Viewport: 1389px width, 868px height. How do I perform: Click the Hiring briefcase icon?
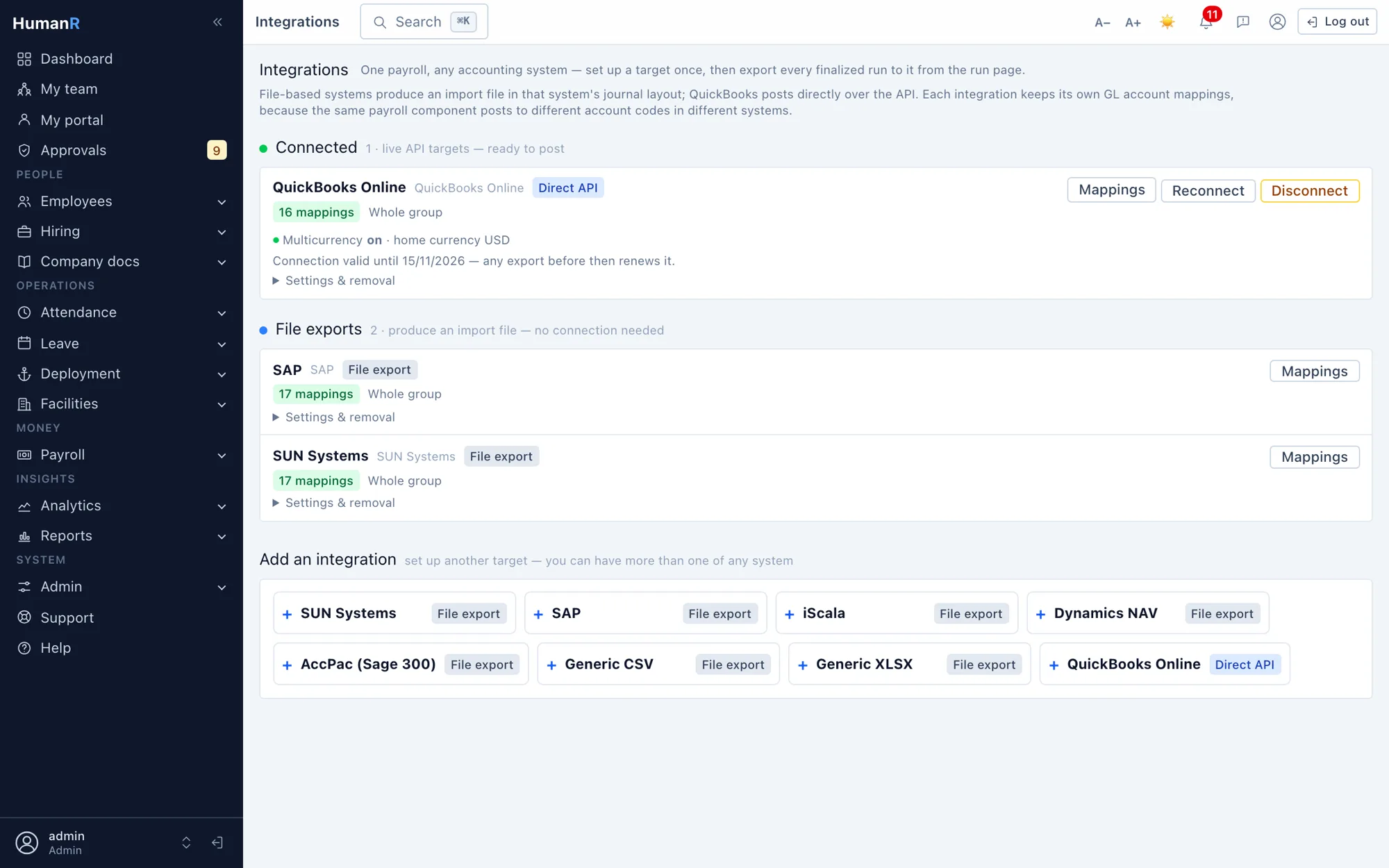(x=24, y=231)
